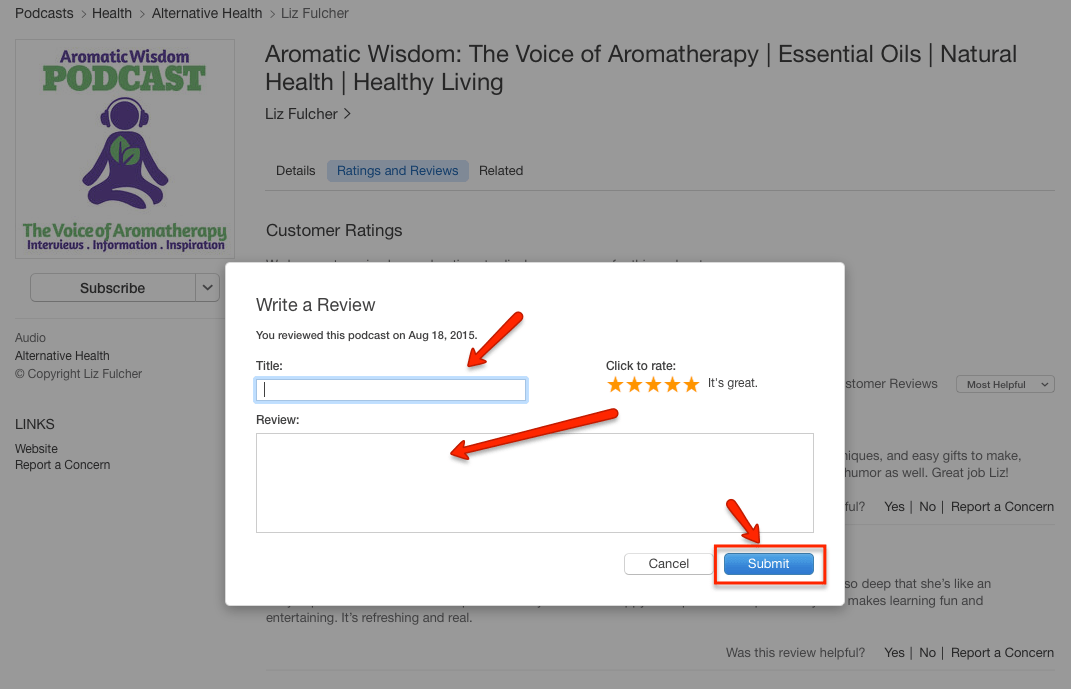Click the Aromatic Wisdom podcast artwork

pos(125,149)
